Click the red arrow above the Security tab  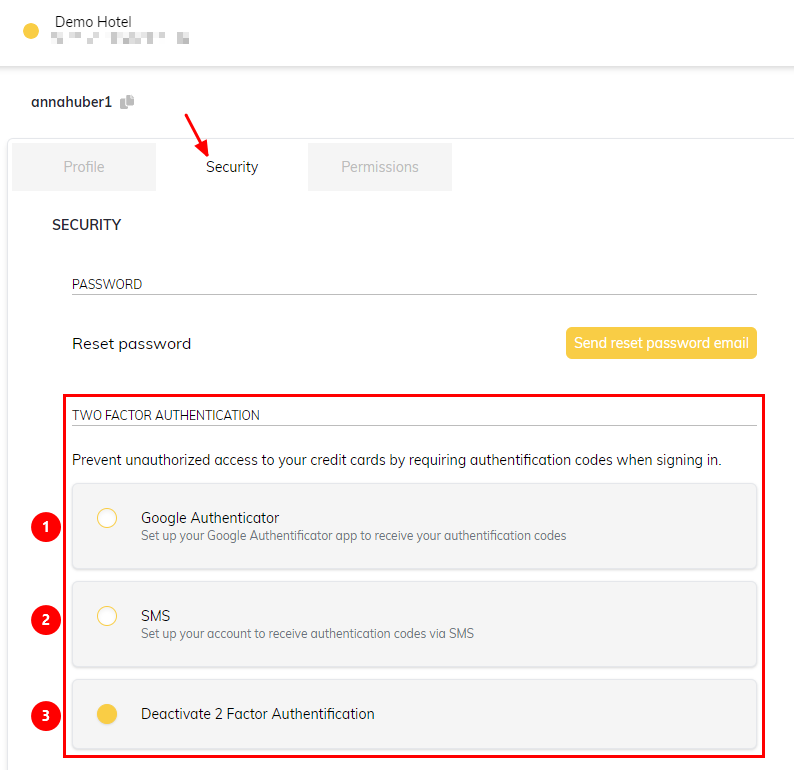[194, 131]
